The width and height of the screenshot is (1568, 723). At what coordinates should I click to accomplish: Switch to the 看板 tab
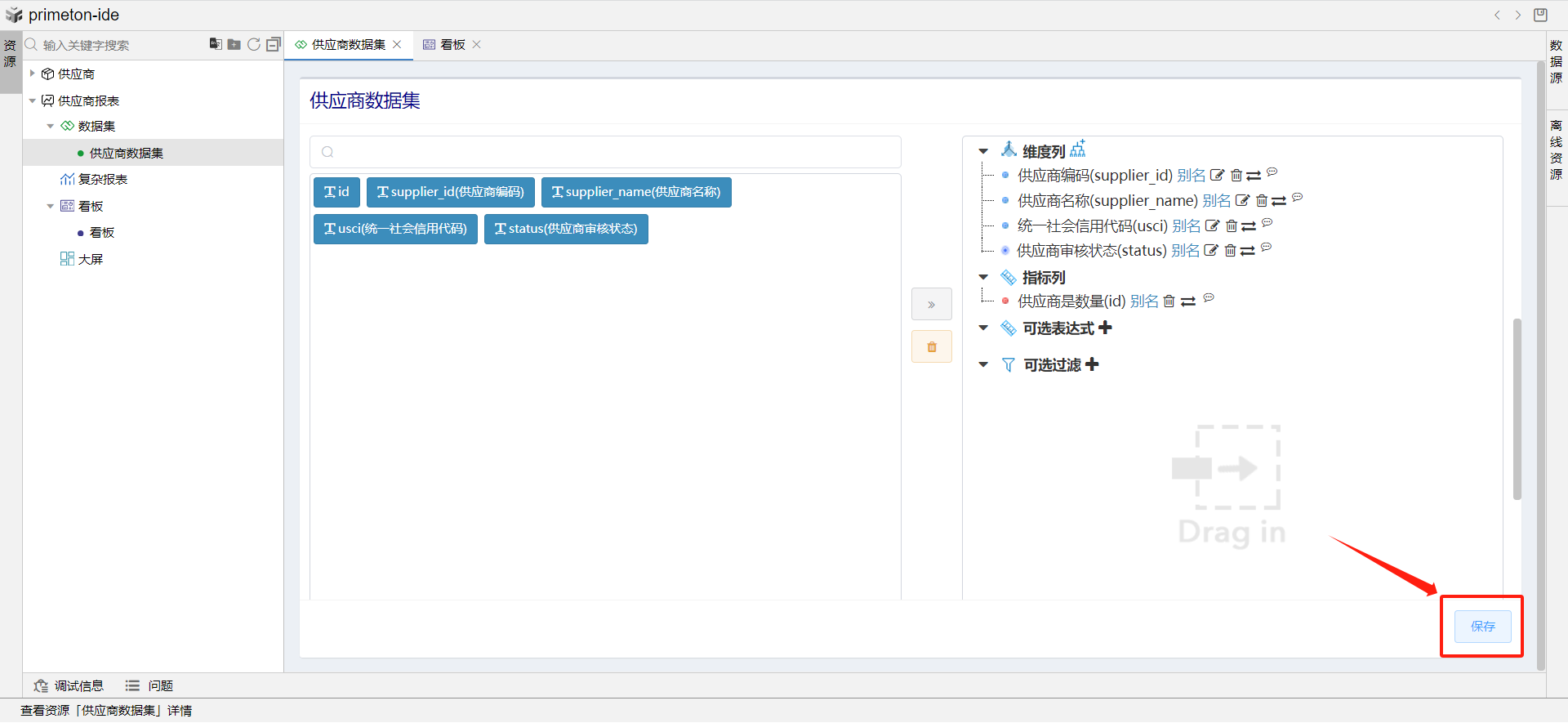tap(452, 45)
